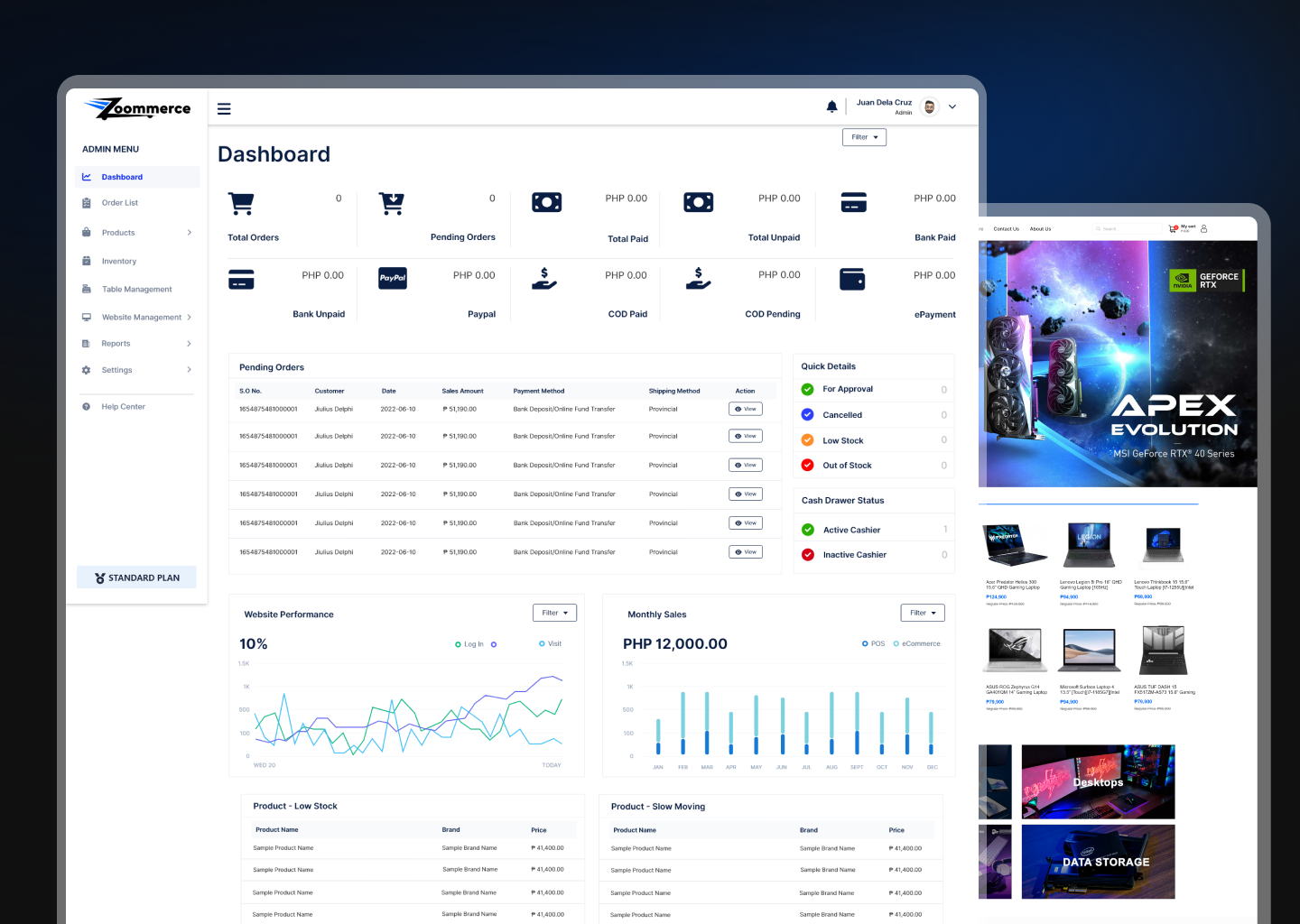This screenshot has width=1300, height=924.
Task: Open the Acer Predator Helios 300 product thumbnail
Action: coord(1016,545)
